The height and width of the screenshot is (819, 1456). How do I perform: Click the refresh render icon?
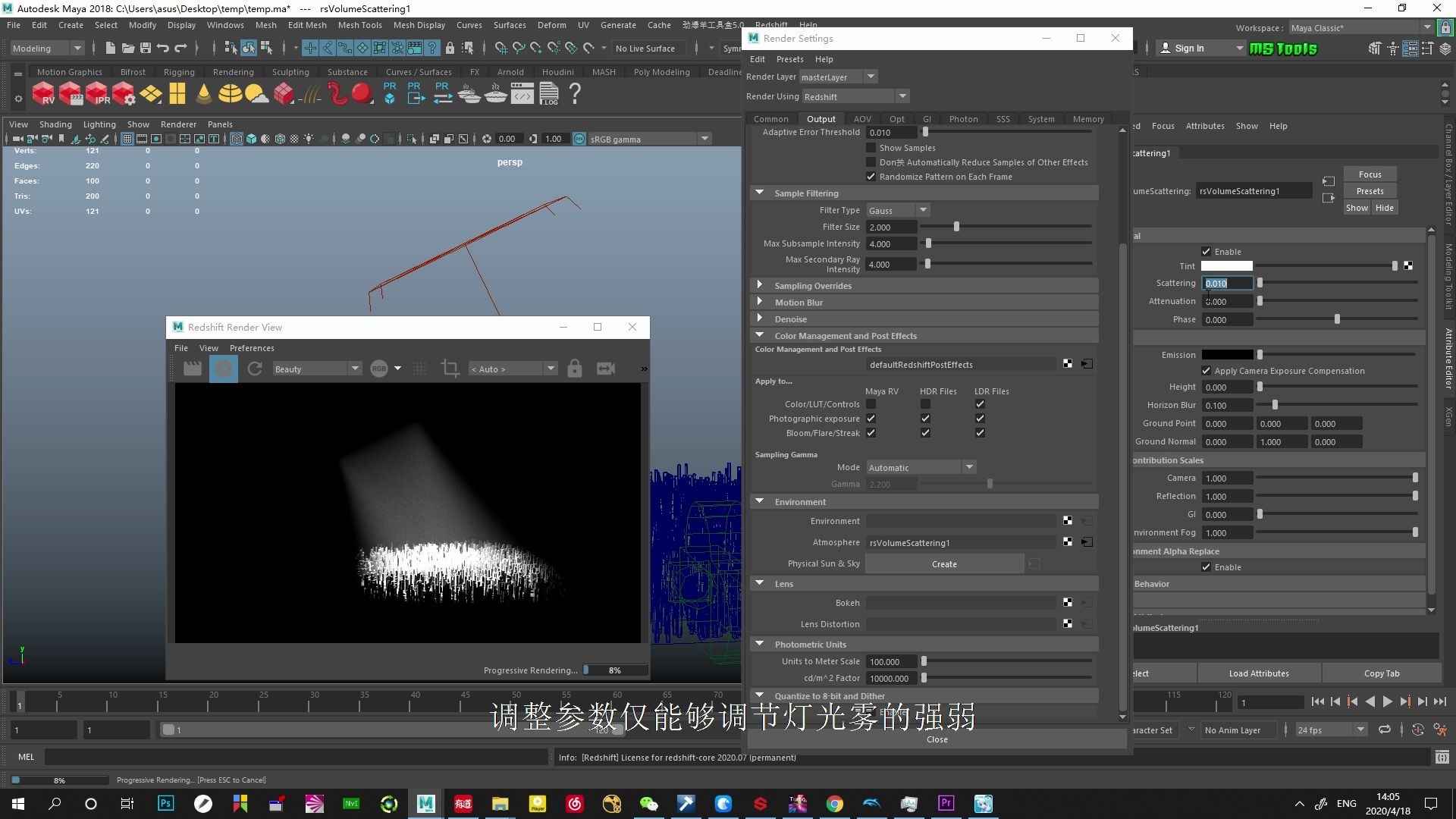pyautogui.click(x=255, y=369)
